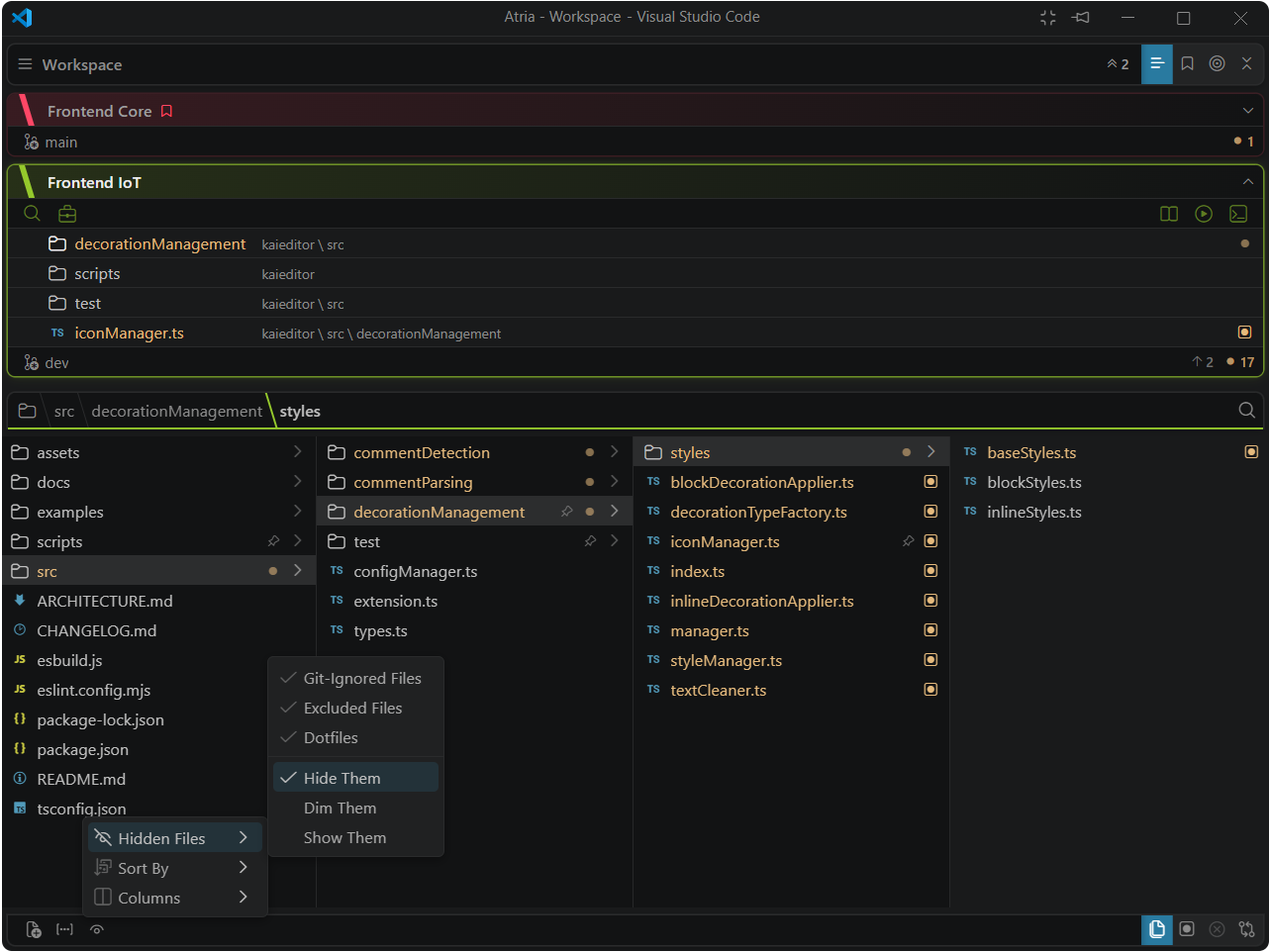The width and height of the screenshot is (1270, 952).
Task: Expand the assets folder arrow
Action: pos(298,452)
